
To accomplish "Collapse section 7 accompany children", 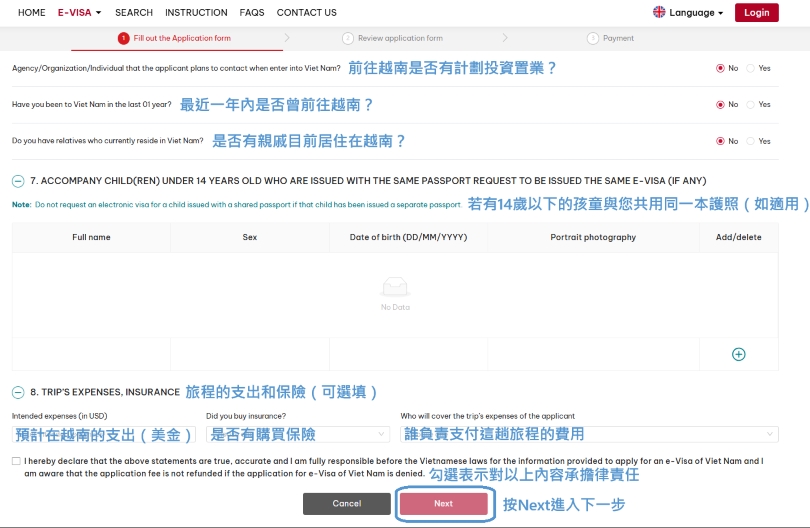I will [x=18, y=181].
